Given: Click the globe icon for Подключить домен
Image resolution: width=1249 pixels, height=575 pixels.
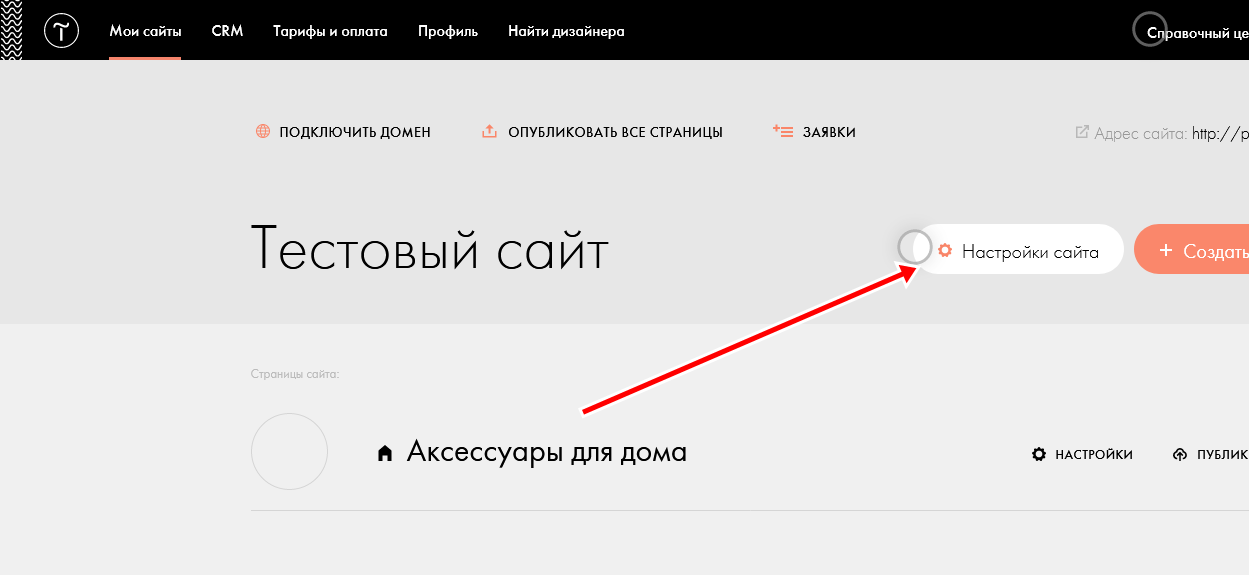Looking at the screenshot, I should (x=263, y=132).
